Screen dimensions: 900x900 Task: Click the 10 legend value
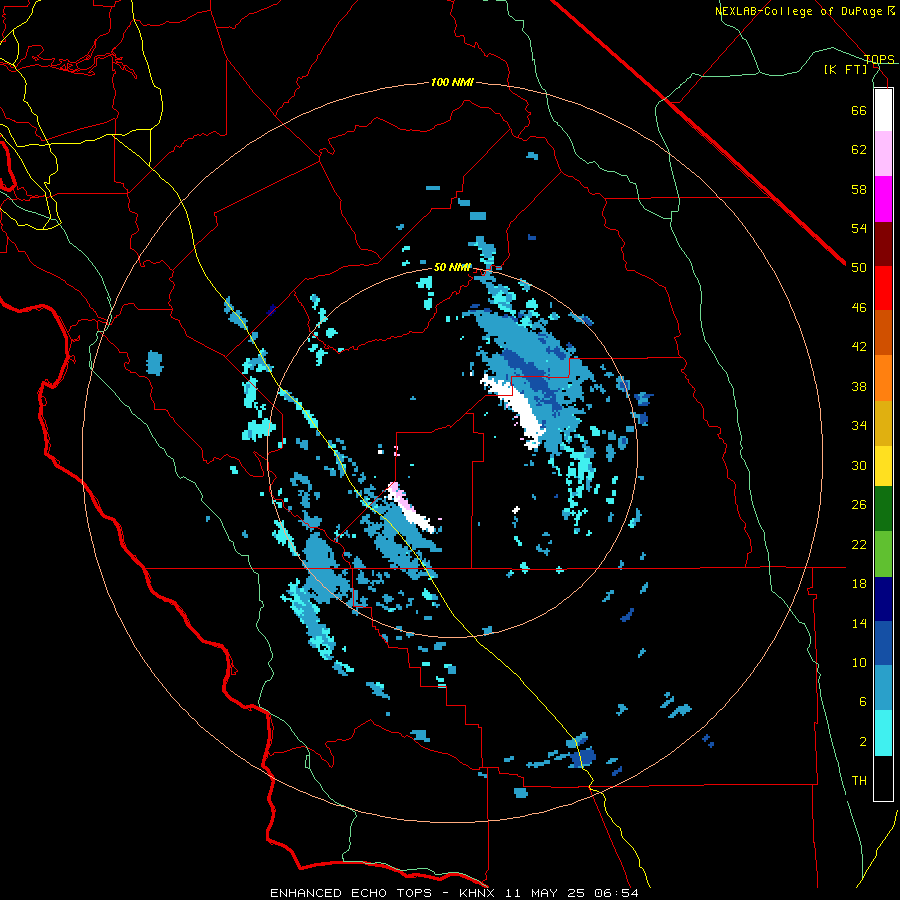point(859,663)
